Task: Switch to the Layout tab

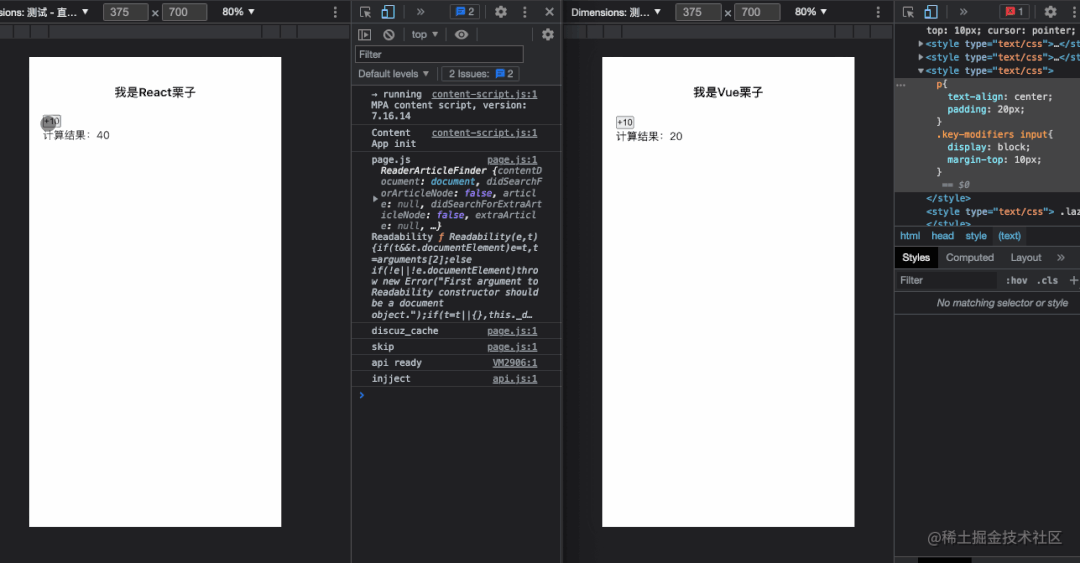Action: (1026, 258)
